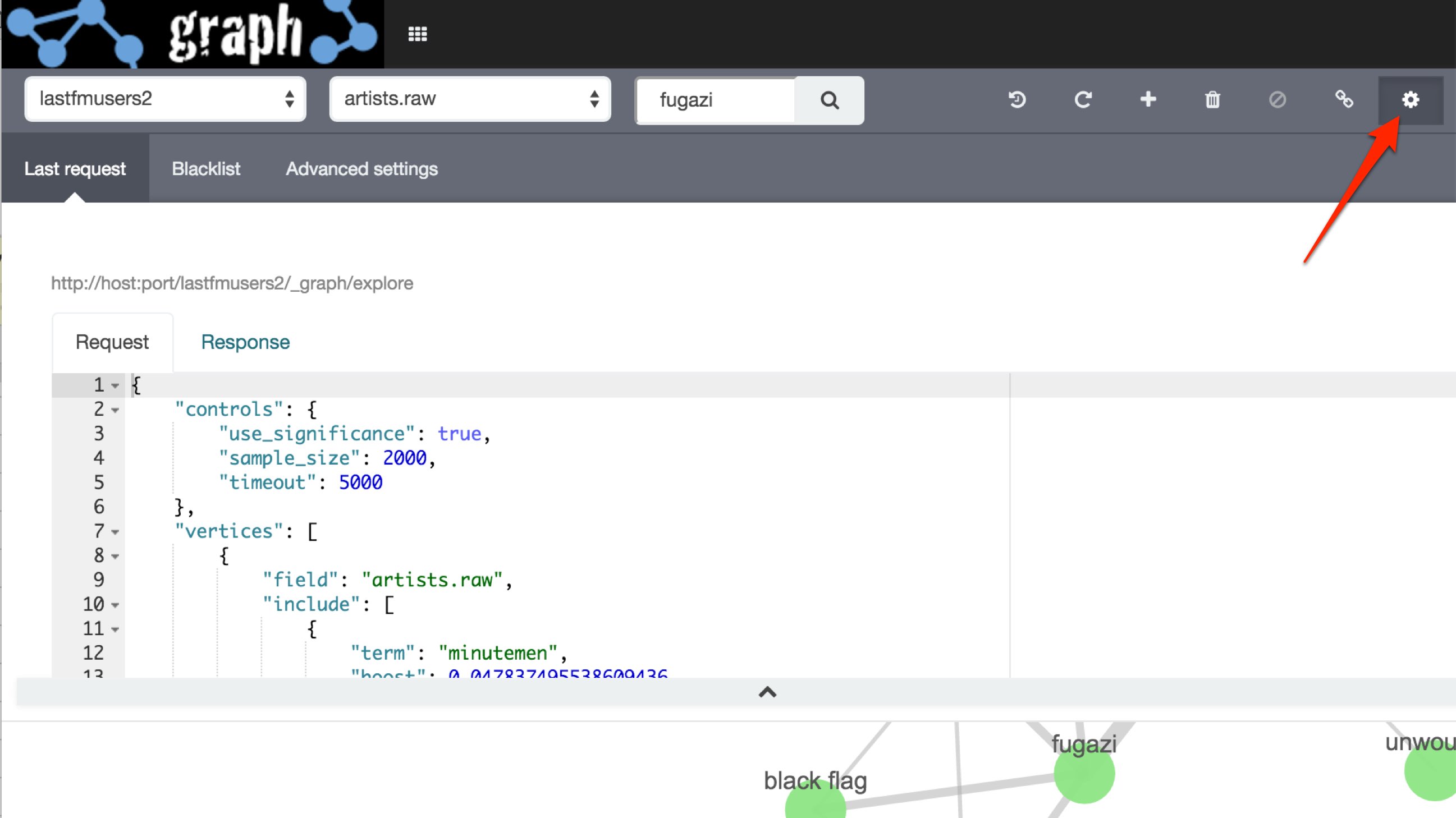Click the trash icon to delete selected vertices
This screenshot has width=1456, height=818.
1213,100
